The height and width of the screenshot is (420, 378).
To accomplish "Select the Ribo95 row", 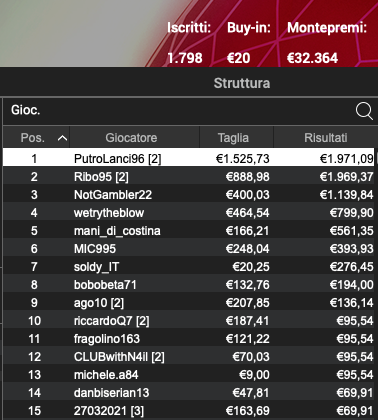I will tap(188, 176).
